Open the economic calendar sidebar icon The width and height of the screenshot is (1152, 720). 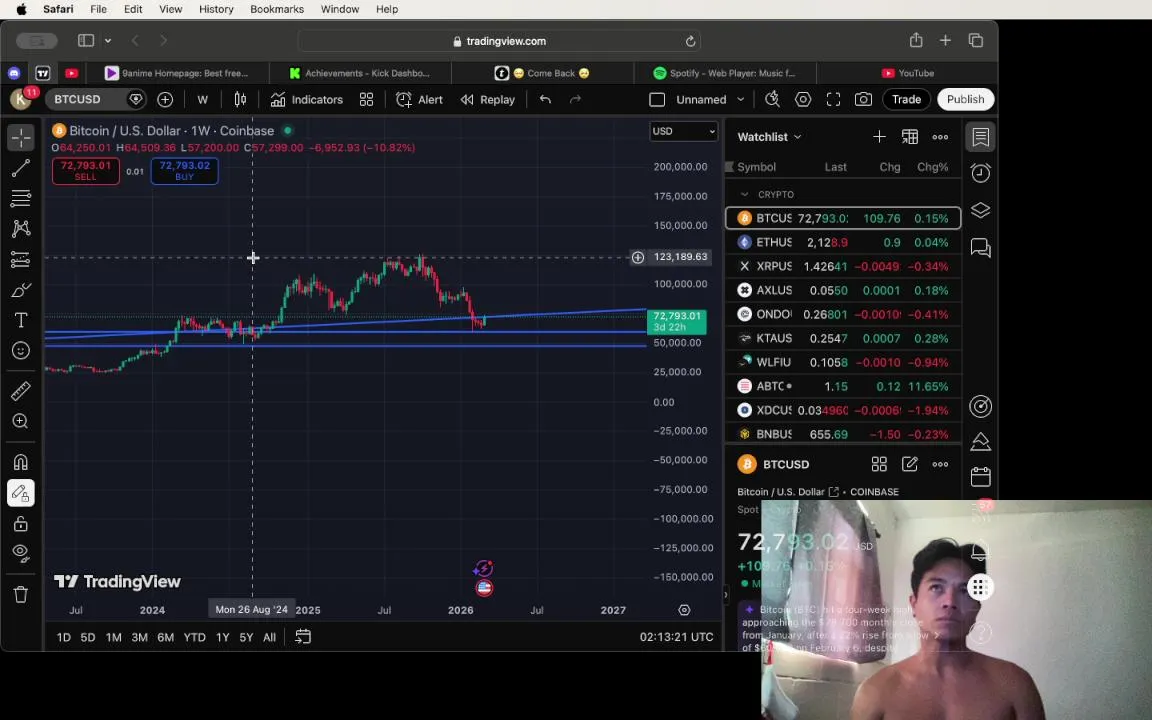click(981, 477)
